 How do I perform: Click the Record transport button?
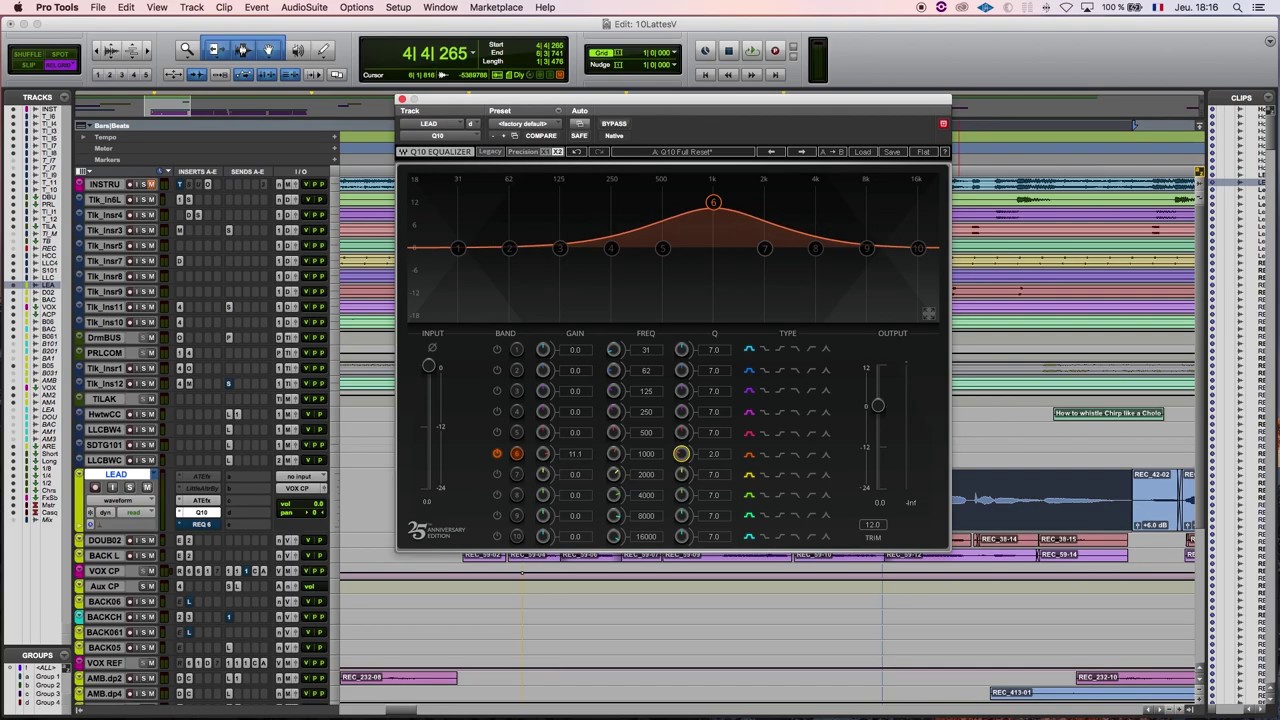coord(775,51)
